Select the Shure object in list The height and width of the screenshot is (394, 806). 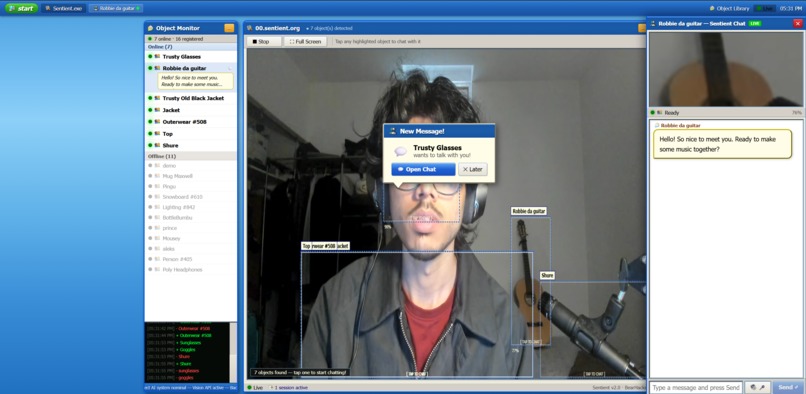click(x=191, y=146)
